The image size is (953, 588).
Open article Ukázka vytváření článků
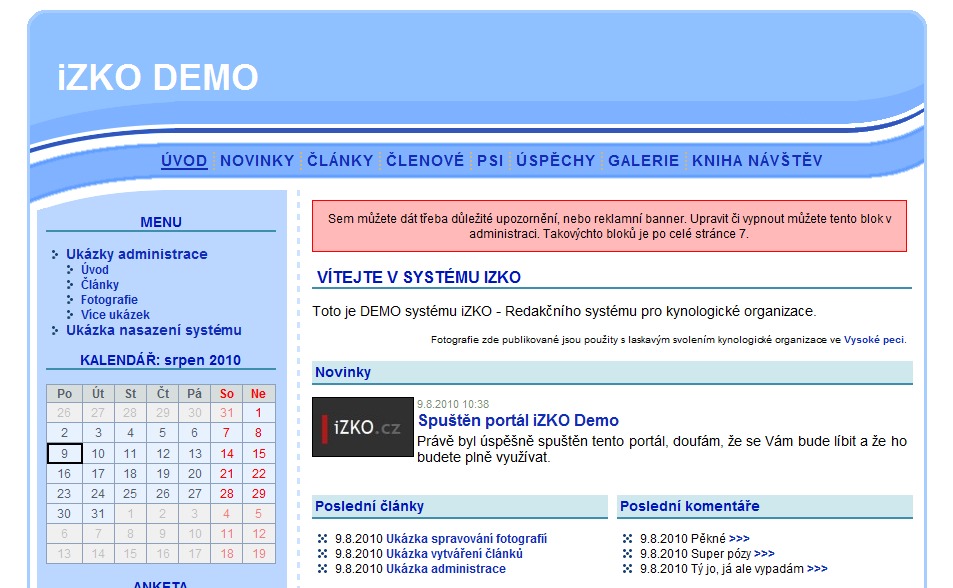[455, 554]
